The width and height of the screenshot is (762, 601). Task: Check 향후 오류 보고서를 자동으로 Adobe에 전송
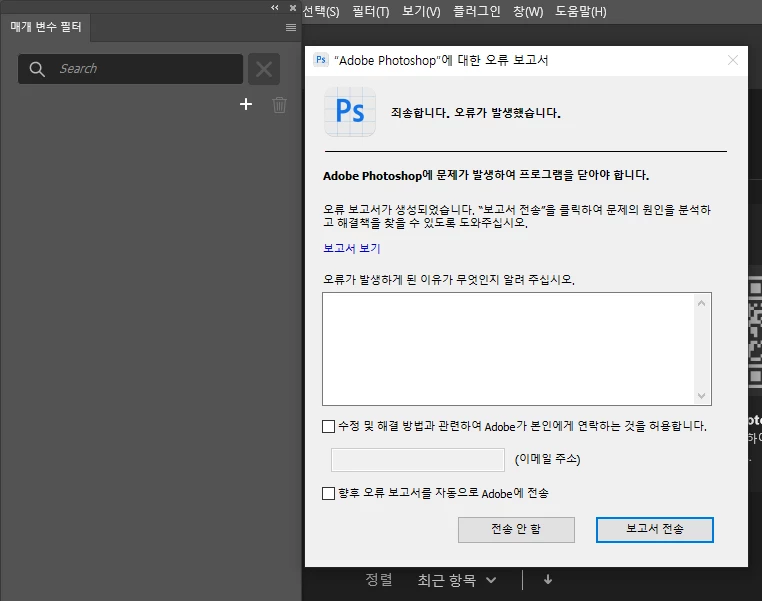[329, 494]
